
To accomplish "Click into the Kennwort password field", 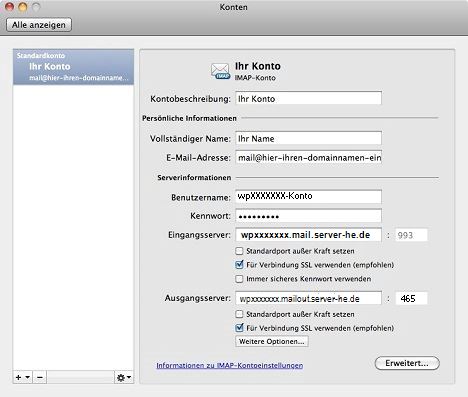I will 308,216.
